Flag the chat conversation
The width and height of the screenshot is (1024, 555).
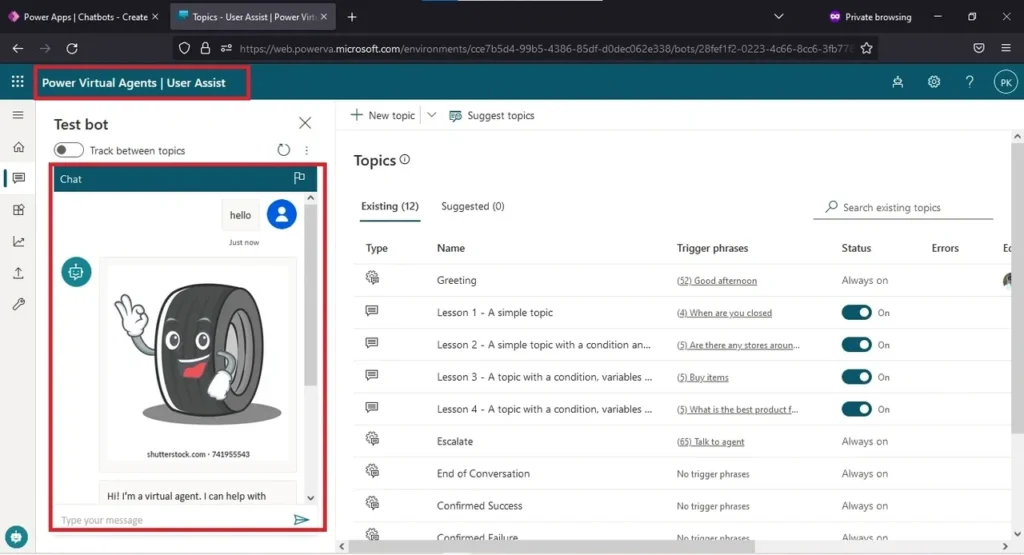click(x=299, y=178)
